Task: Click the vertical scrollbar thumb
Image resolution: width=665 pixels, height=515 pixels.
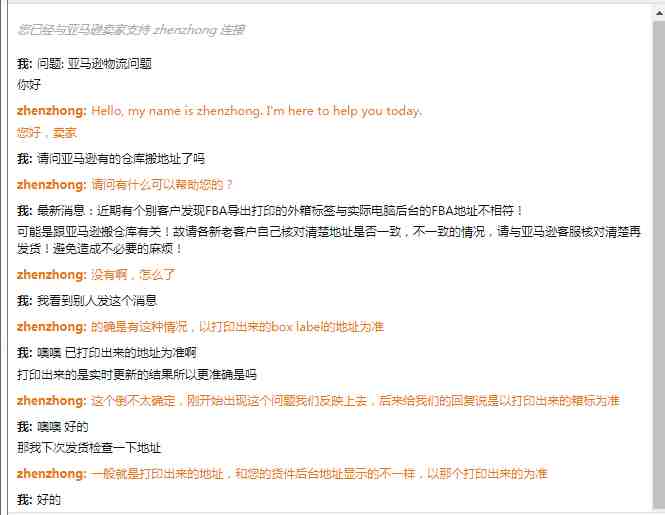Action: pos(659,264)
